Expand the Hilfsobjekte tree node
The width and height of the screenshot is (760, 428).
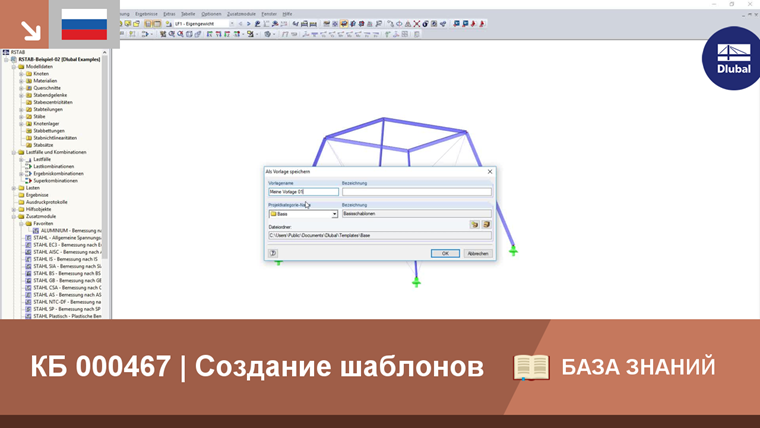pos(14,209)
